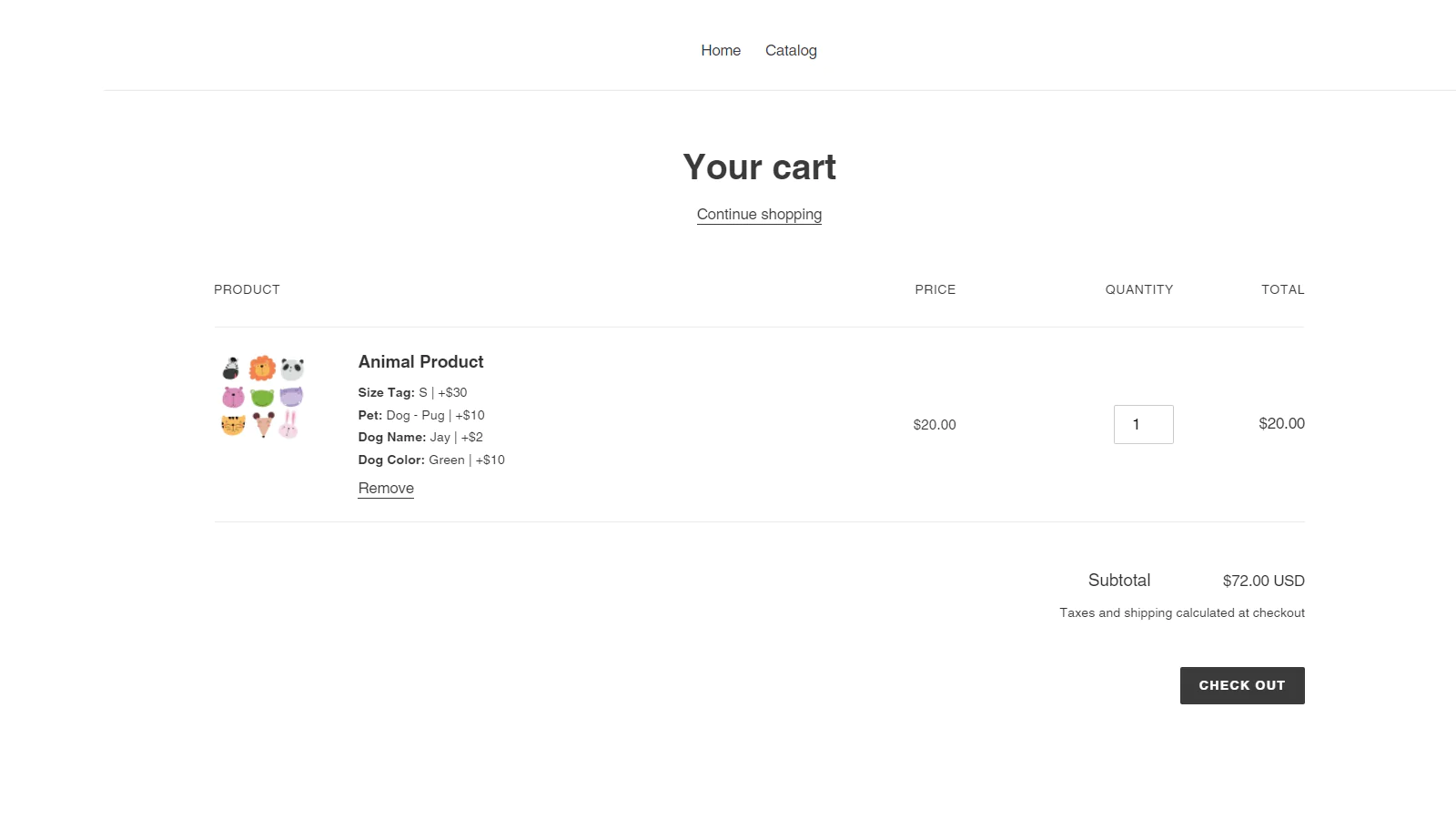This screenshot has width=1456, height=819.
Task: Open the Home navigation link
Action: [721, 51]
